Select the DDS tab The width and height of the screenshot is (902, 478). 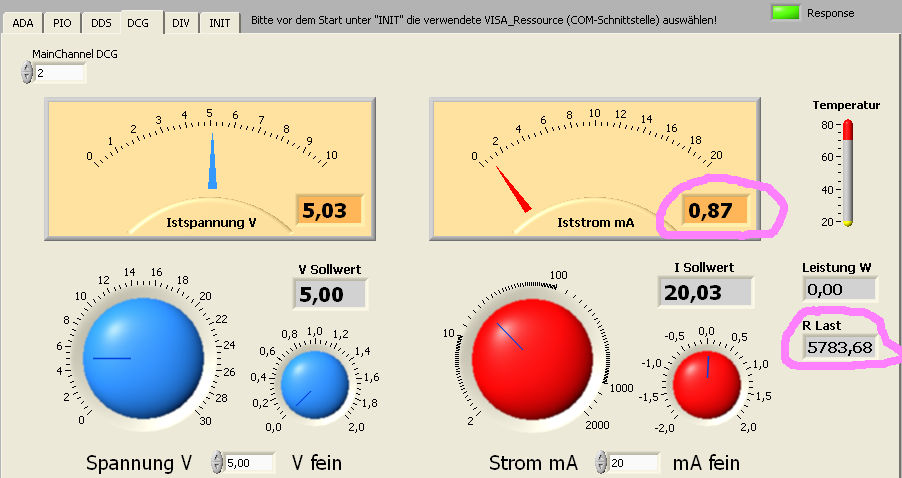pyautogui.click(x=101, y=21)
